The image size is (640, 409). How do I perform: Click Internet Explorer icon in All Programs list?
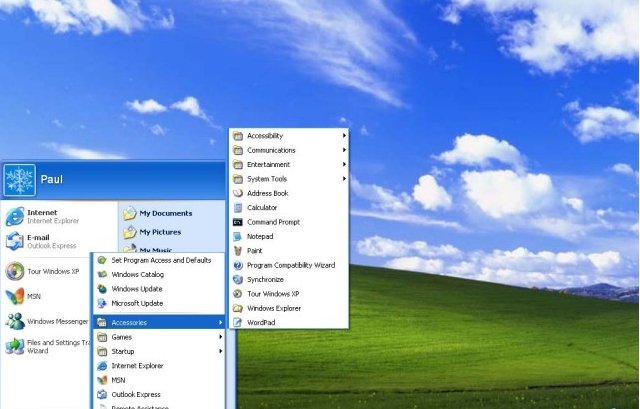click(x=102, y=366)
